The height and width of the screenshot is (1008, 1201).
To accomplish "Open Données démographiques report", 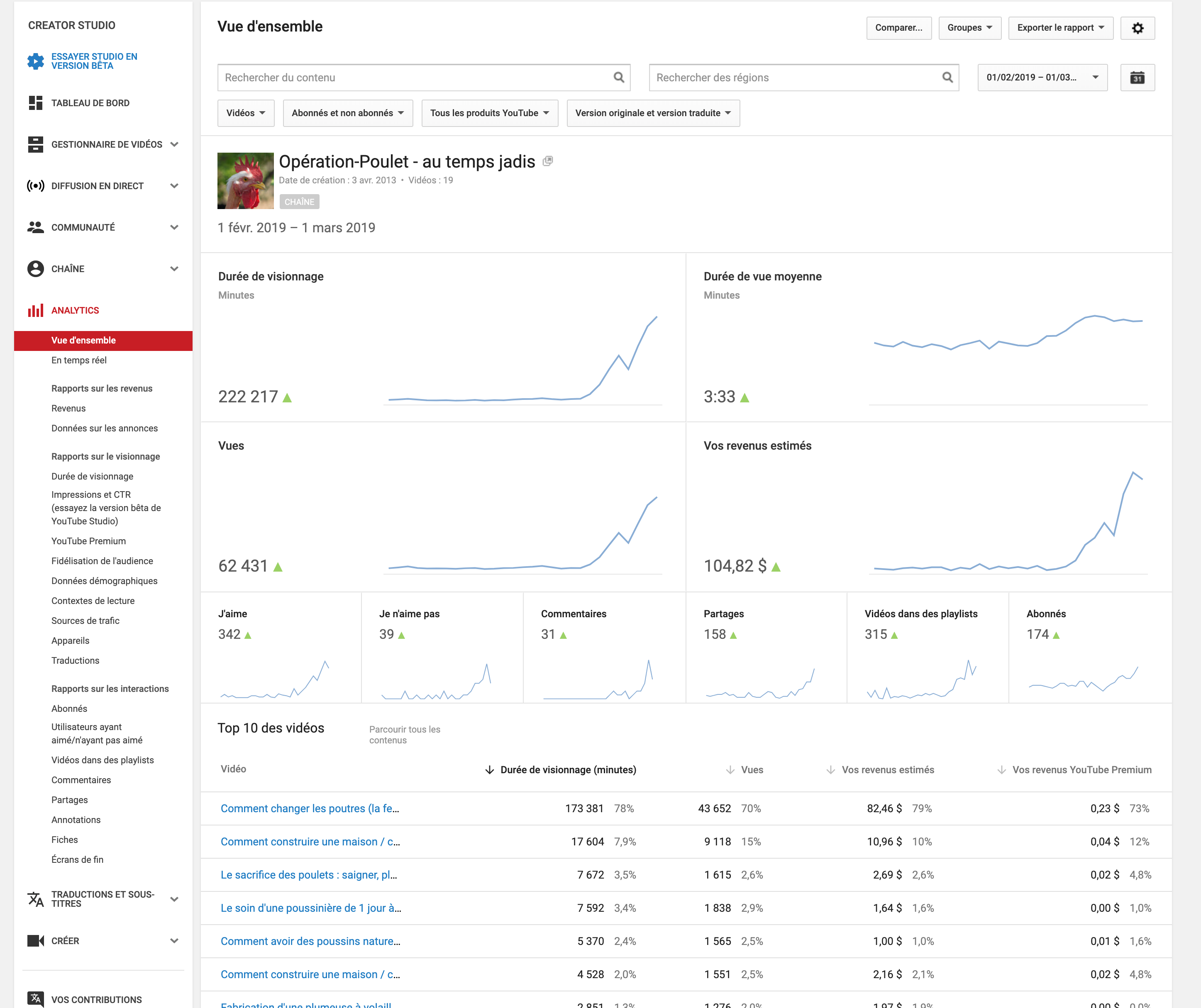I will (x=104, y=581).
